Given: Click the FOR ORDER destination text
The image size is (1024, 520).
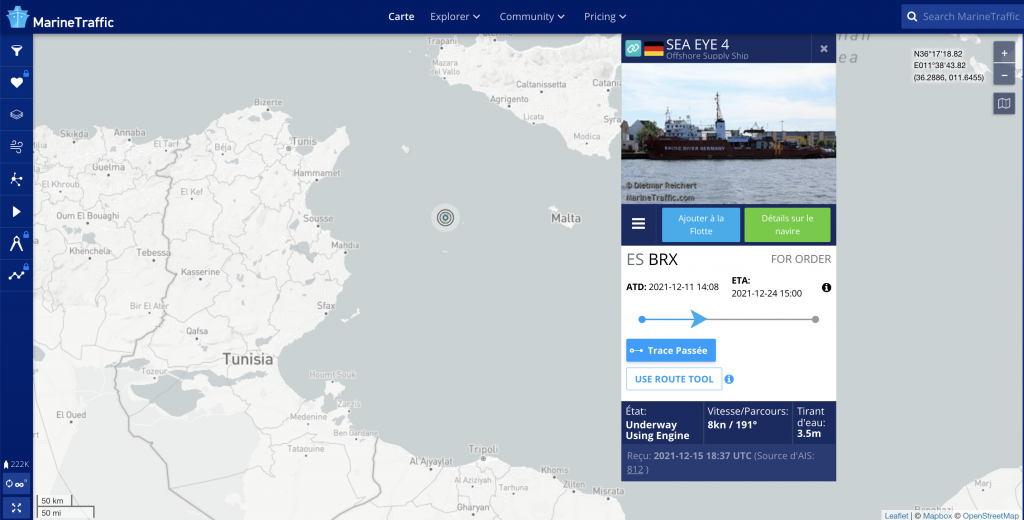Looking at the screenshot, I should 801,259.
